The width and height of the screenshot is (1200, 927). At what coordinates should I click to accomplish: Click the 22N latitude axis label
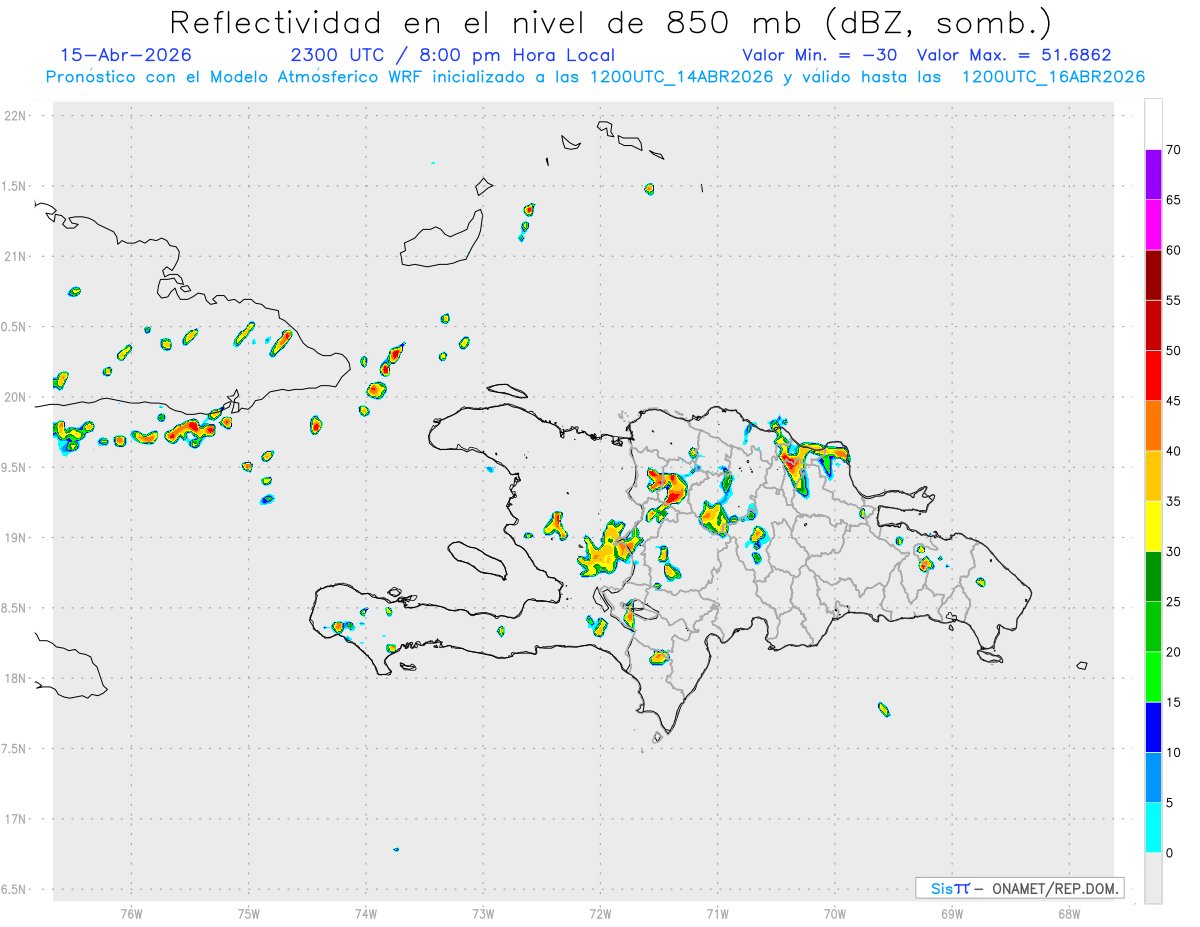pos(16,116)
